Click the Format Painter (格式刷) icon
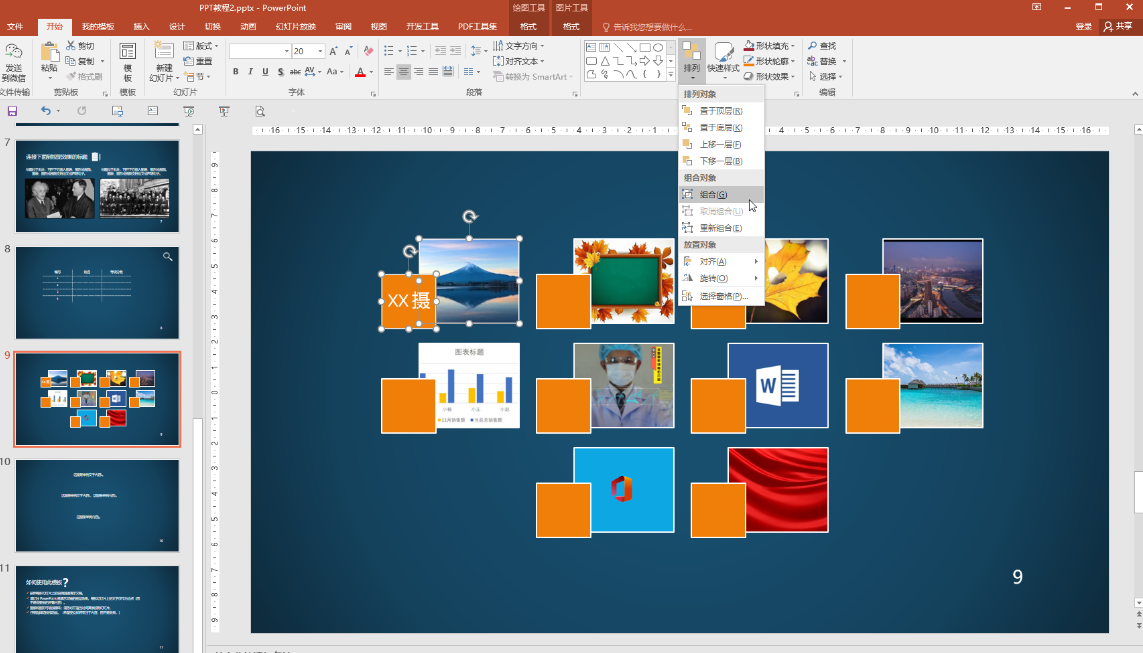This screenshot has width=1143, height=653. 72,76
